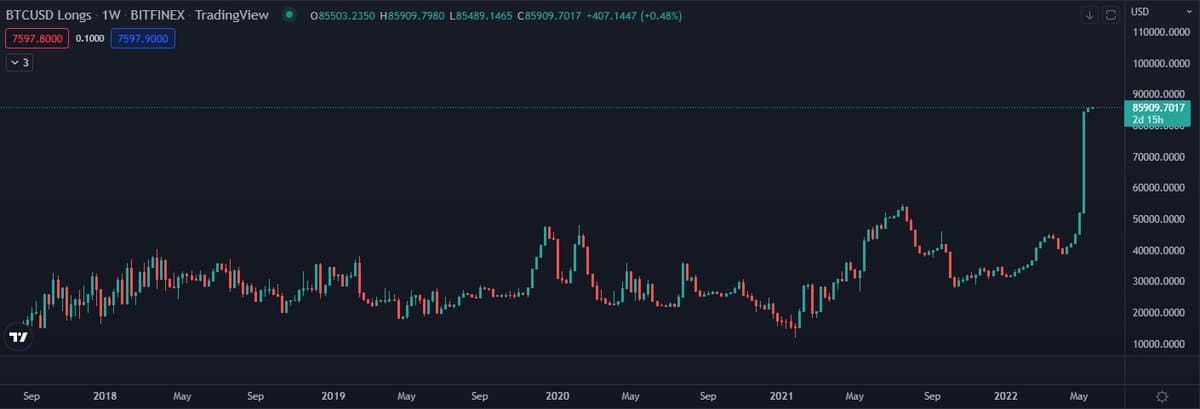The image size is (1200, 409).
Task: Click the green market status dot
Action: coord(290,15)
